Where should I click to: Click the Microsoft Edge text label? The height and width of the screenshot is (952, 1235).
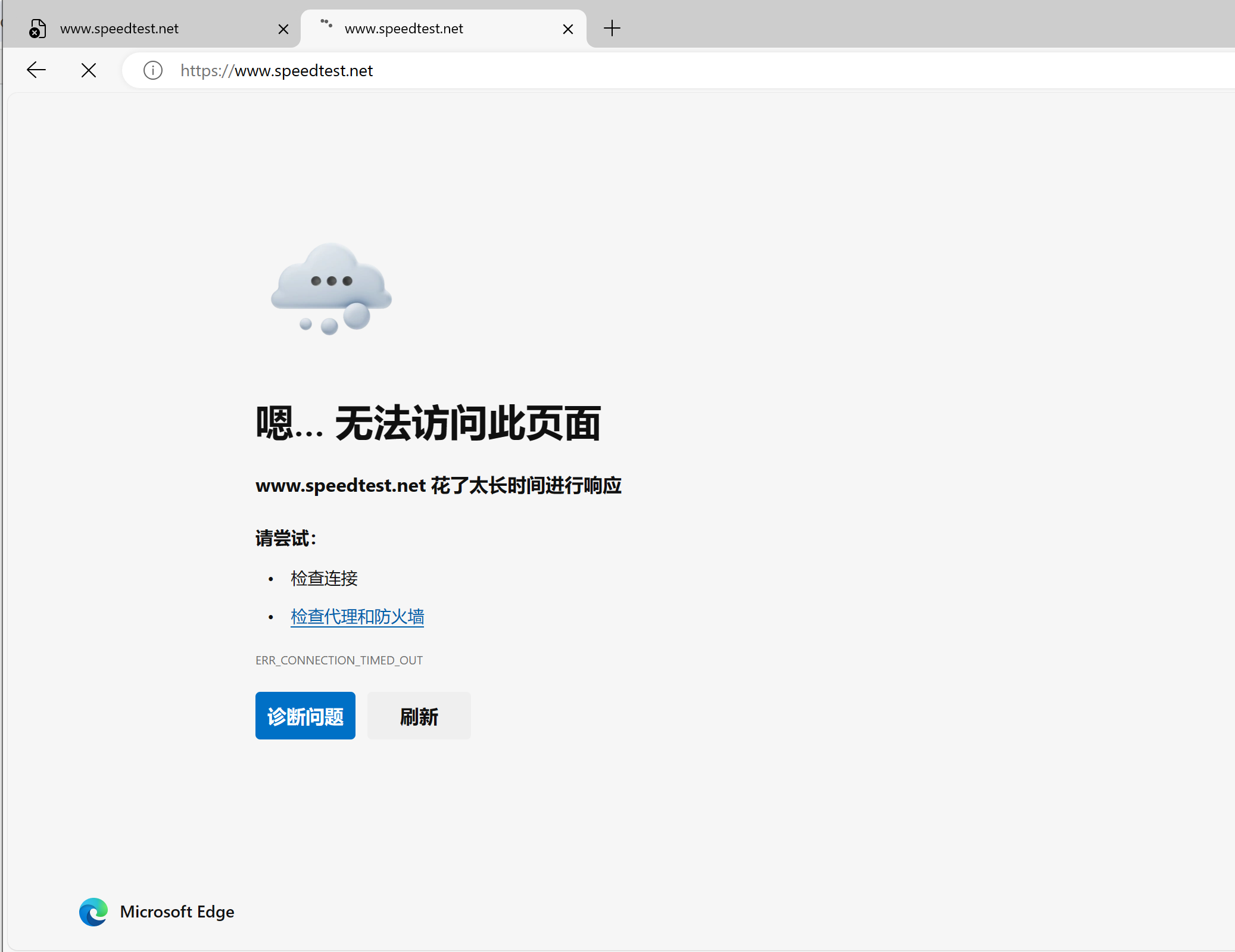point(177,912)
